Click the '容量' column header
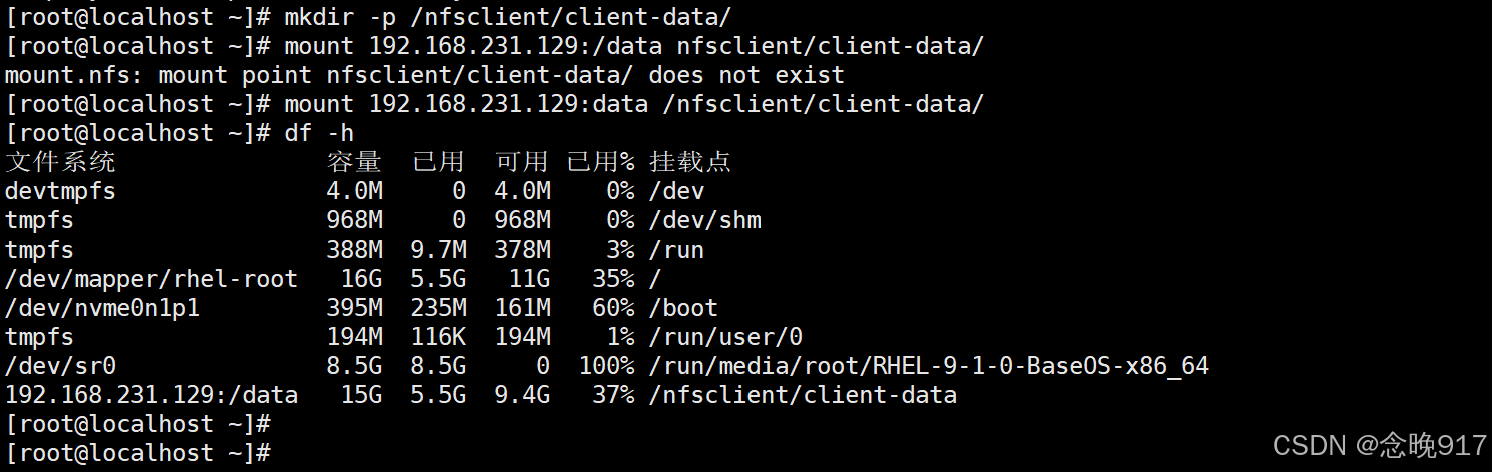Viewport: 1492px width, 472px height. [x=354, y=162]
